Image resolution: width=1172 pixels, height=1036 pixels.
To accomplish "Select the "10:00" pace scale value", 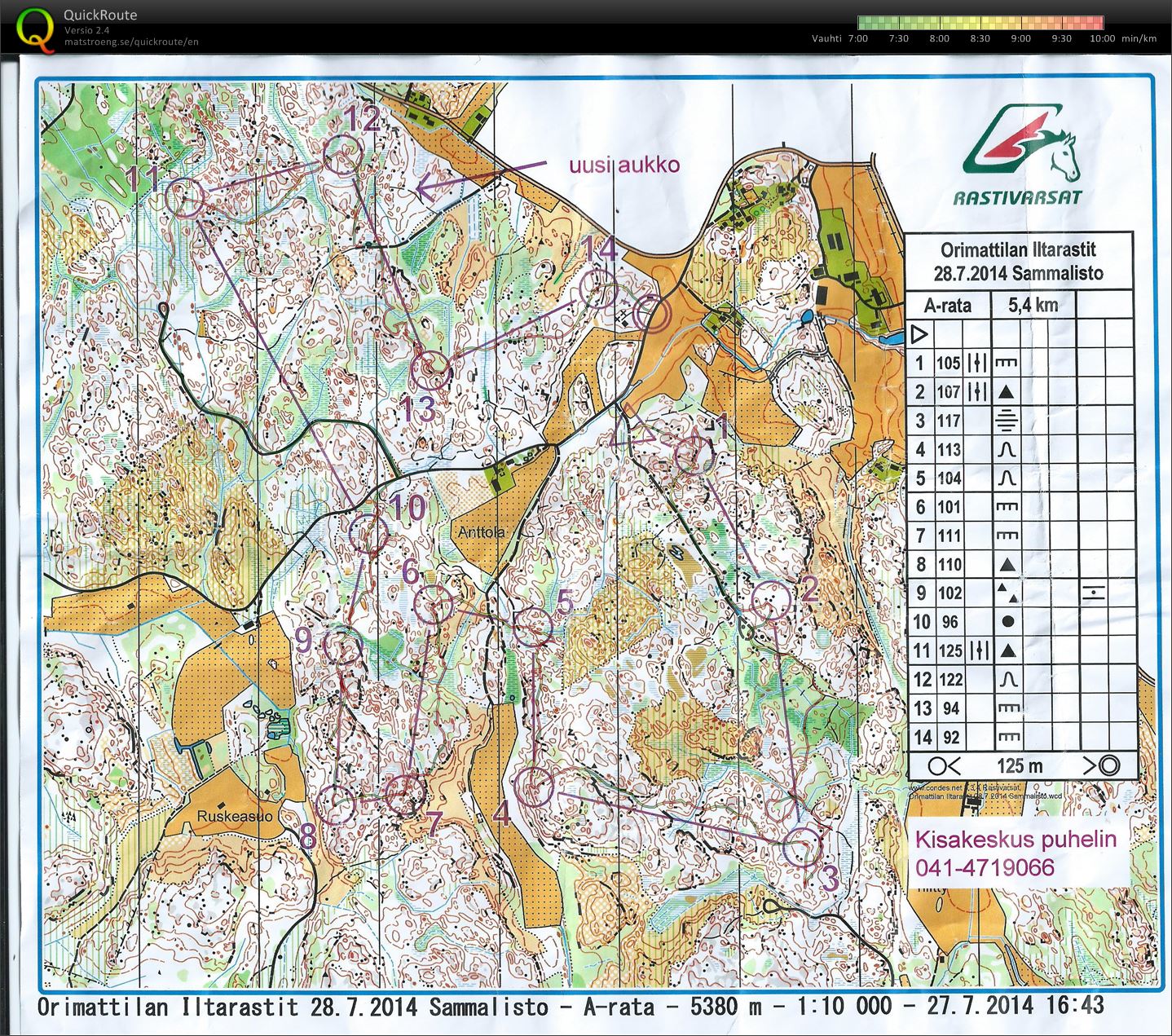I will click(1102, 38).
